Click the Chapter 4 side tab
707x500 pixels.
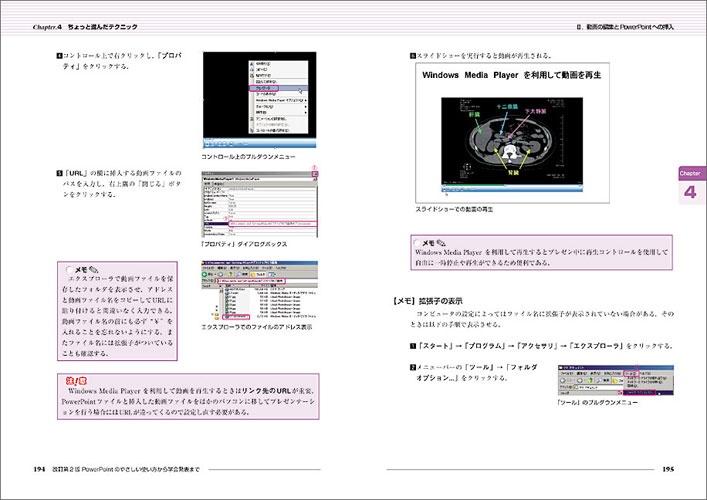pos(689,184)
